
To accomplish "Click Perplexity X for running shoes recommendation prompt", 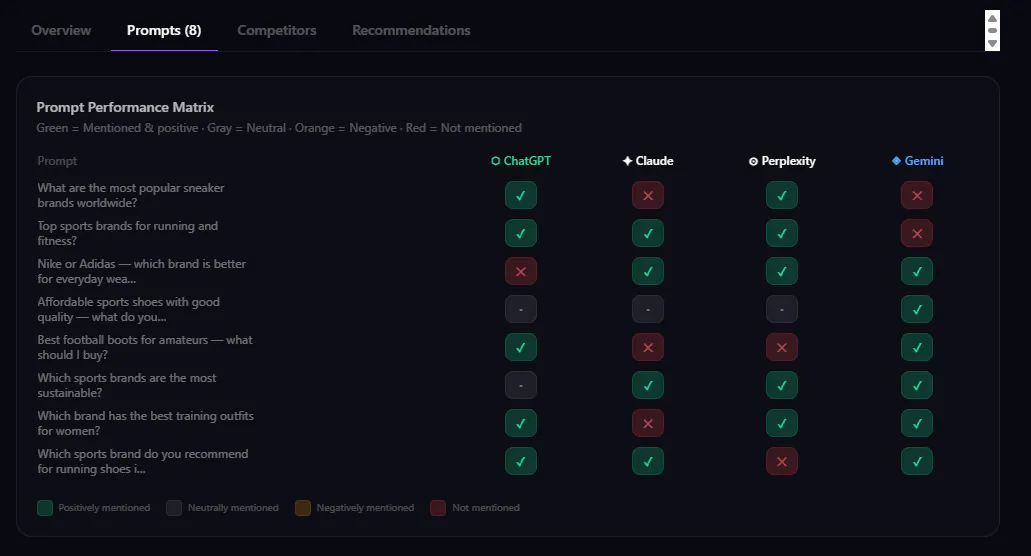I will pyautogui.click(x=782, y=461).
